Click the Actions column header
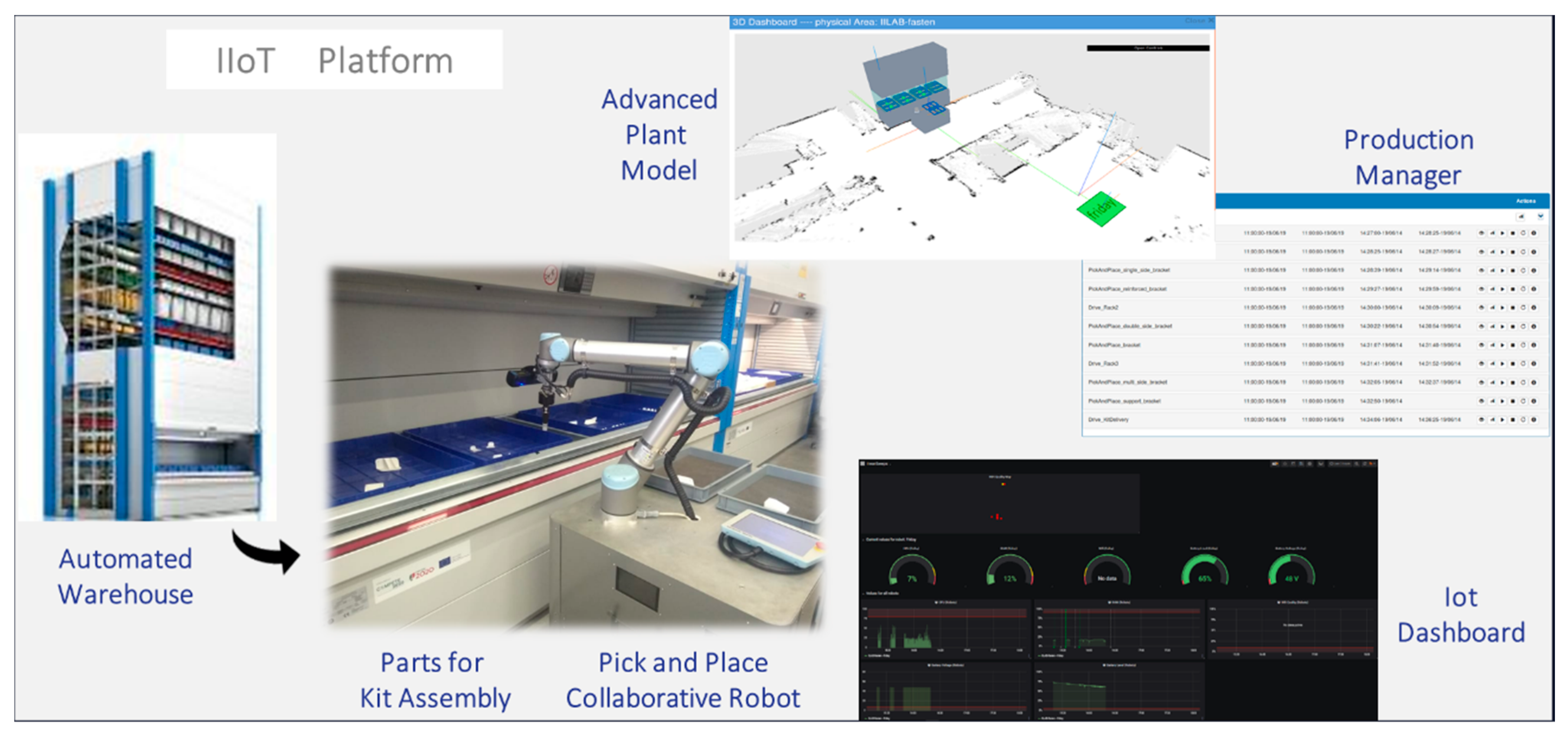 (x=1525, y=201)
